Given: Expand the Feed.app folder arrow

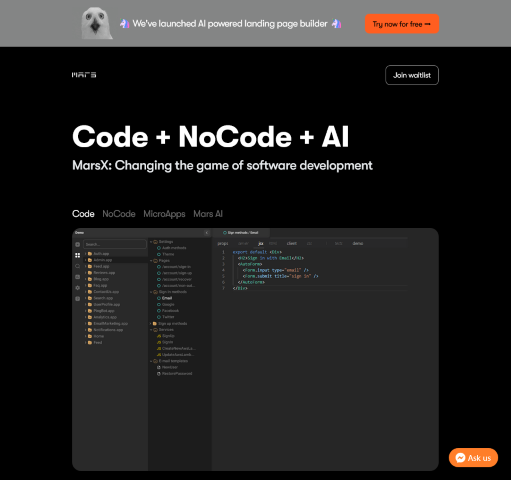Looking at the screenshot, I should click(86, 266).
